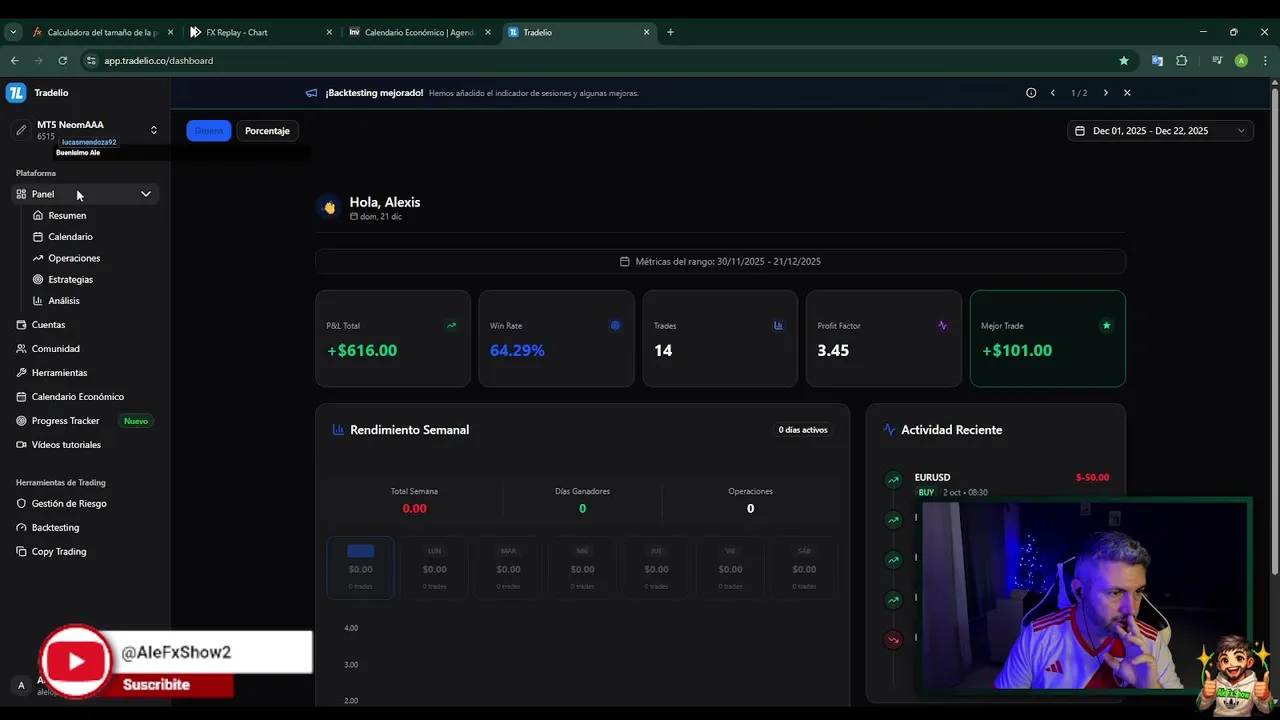
Task: Go to Resumen in sidebar
Action: (x=67, y=216)
